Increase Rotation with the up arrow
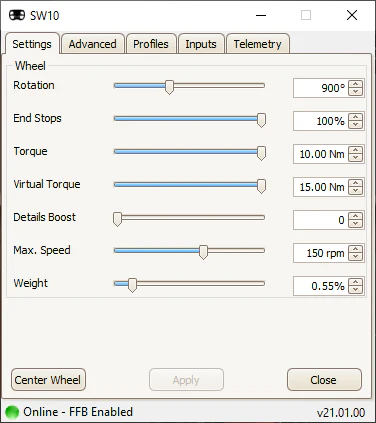376x423 pixels. (x=356, y=84)
